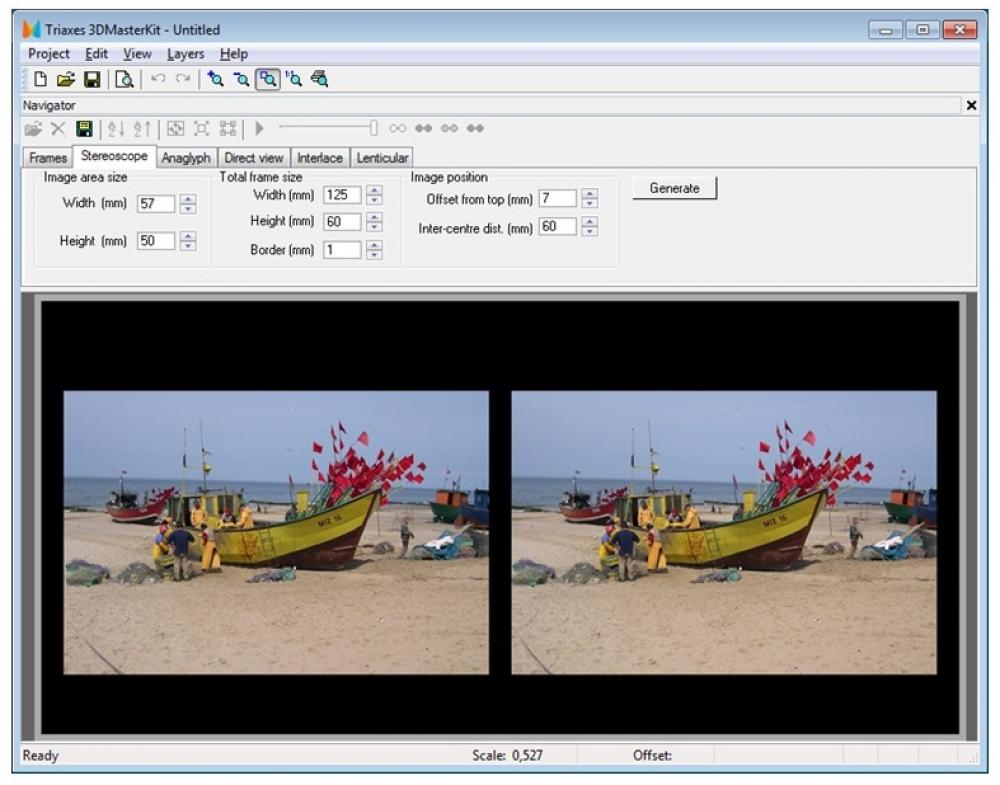Decrease Border value using the down arrow

tap(373, 253)
